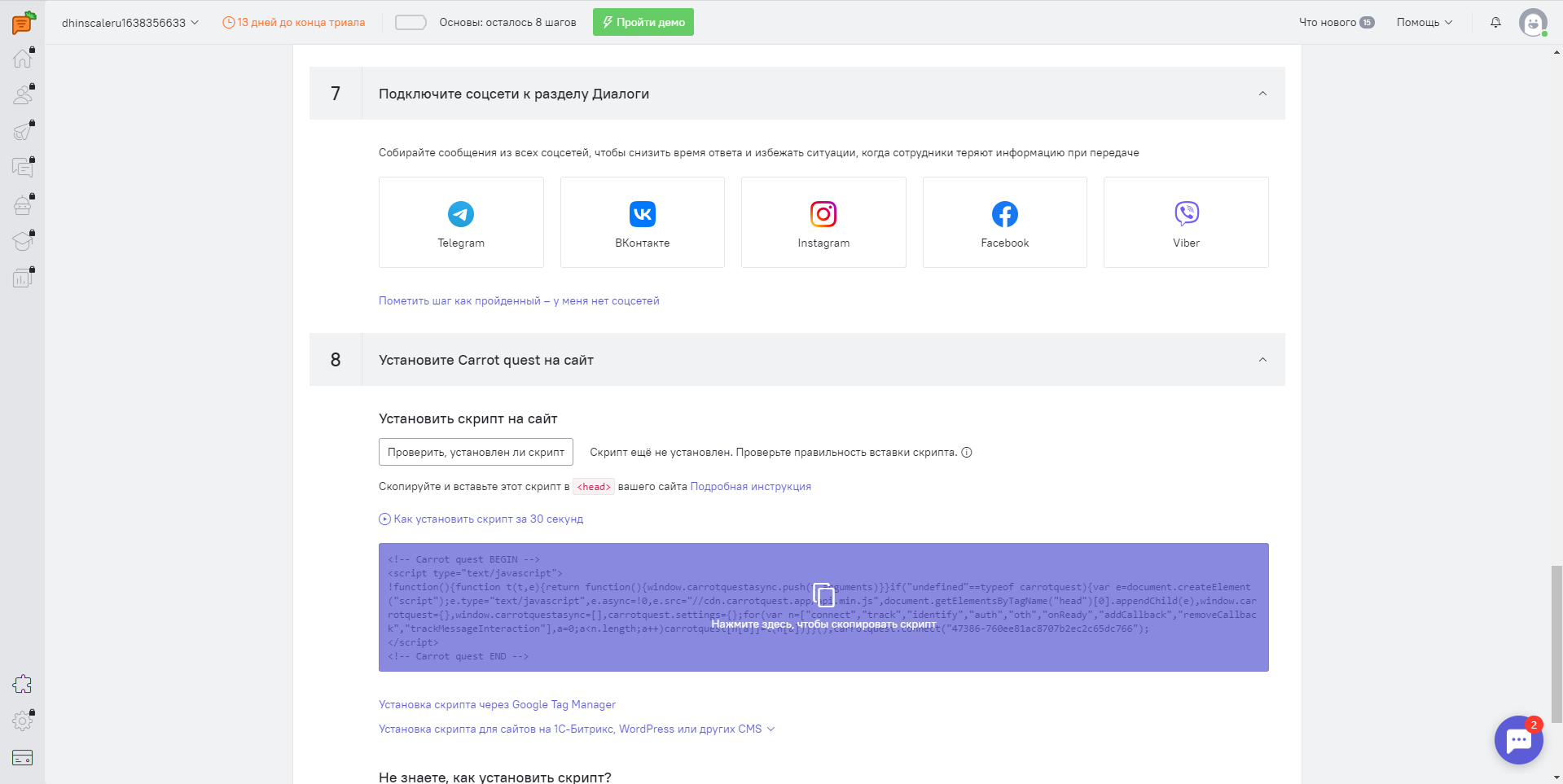Open Как установить скрипт за 30 секунд
1563x784 pixels.
(481, 519)
